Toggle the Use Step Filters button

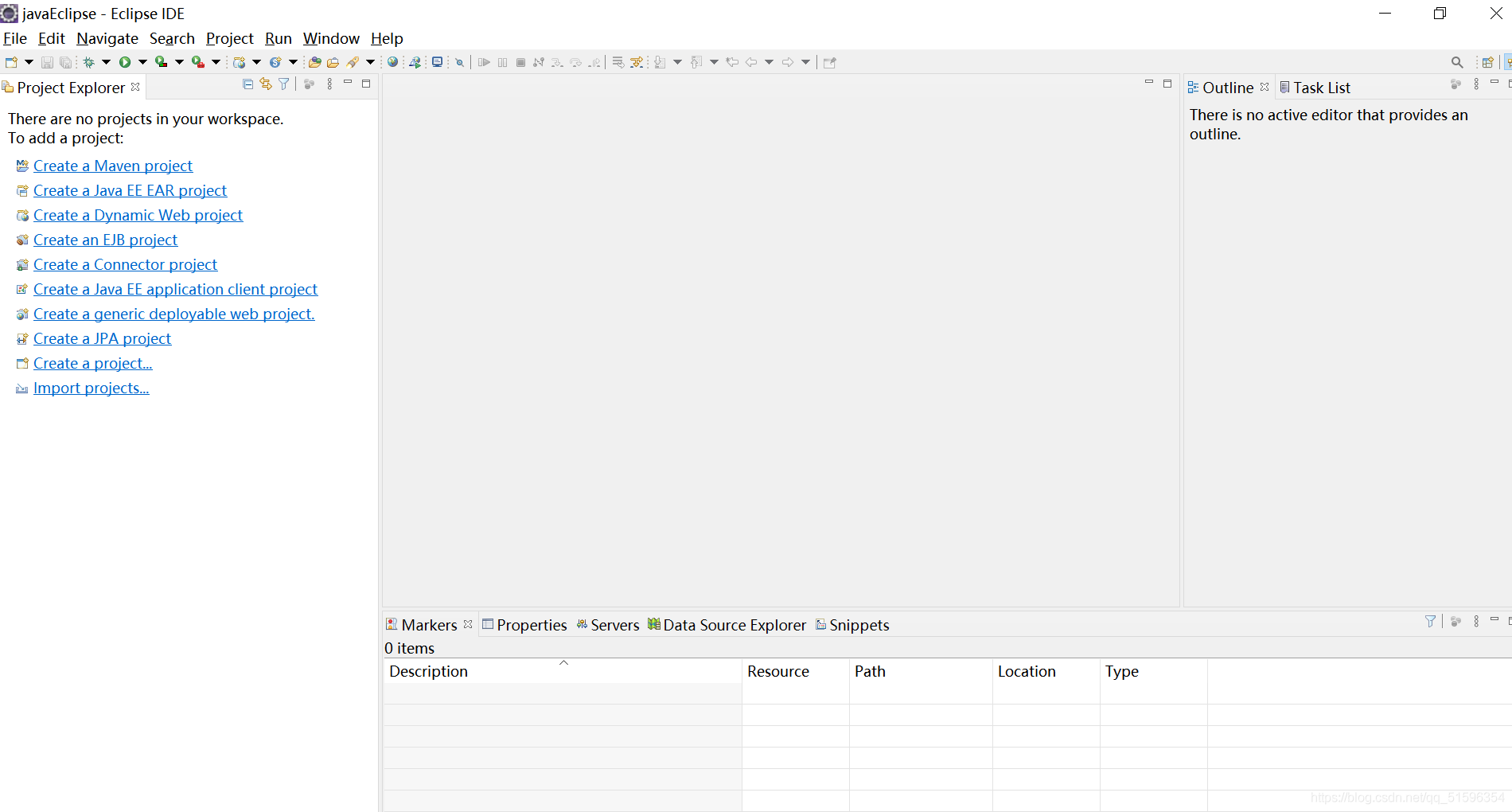637,62
